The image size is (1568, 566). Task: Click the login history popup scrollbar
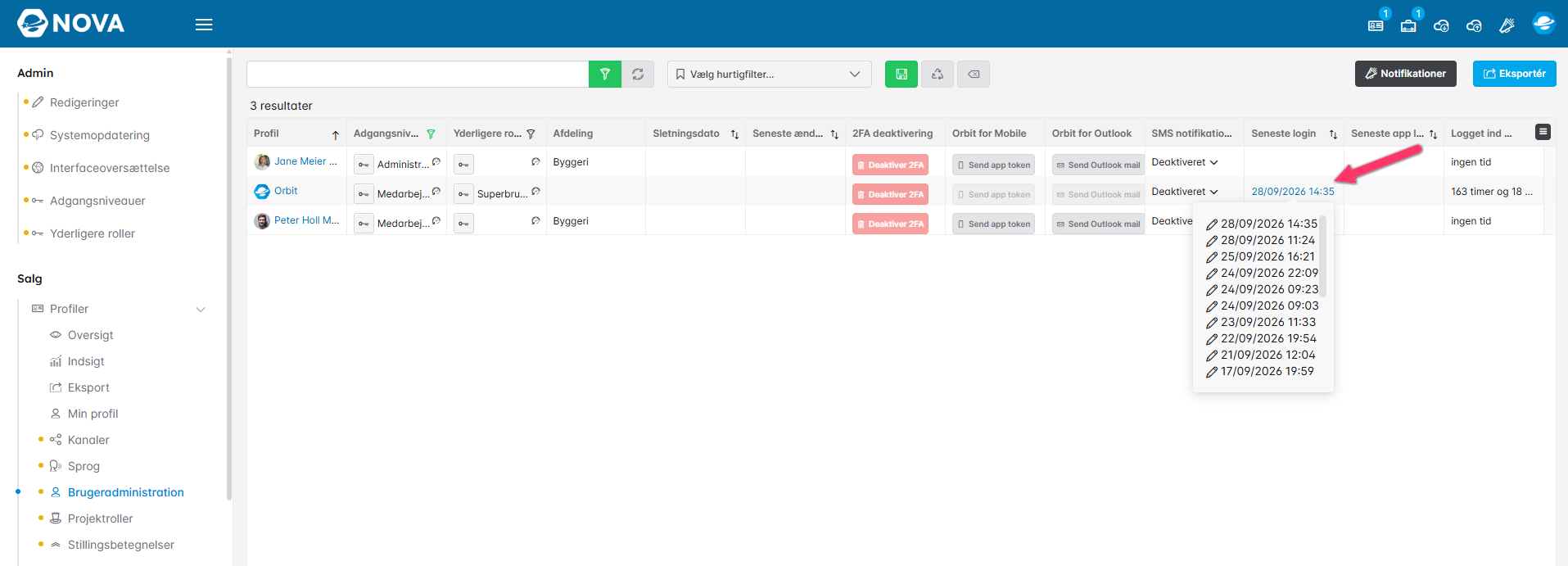pyautogui.click(x=1322, y=256)
